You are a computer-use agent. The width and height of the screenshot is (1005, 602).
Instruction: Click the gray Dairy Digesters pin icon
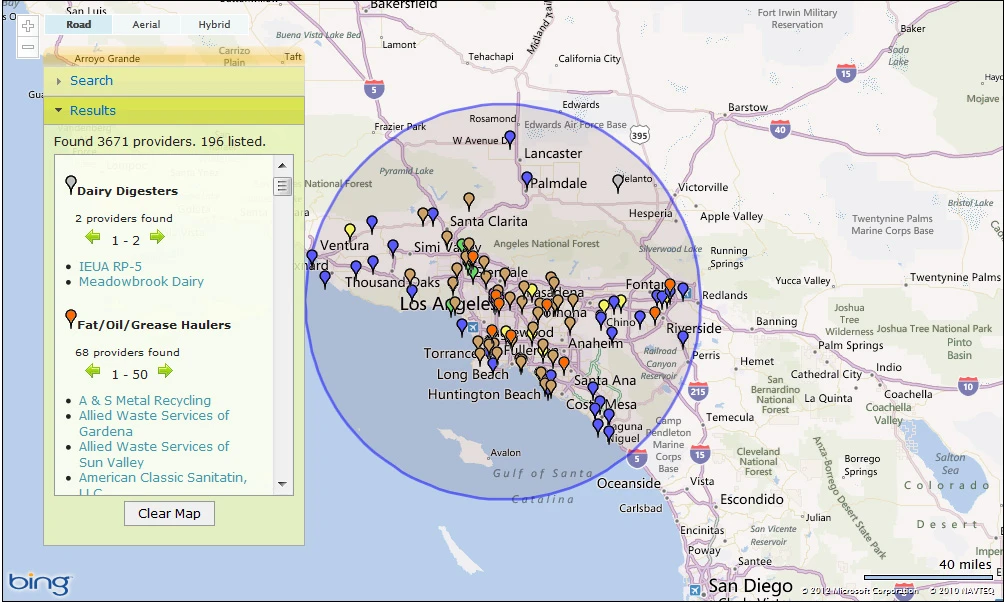click(70, 184)
